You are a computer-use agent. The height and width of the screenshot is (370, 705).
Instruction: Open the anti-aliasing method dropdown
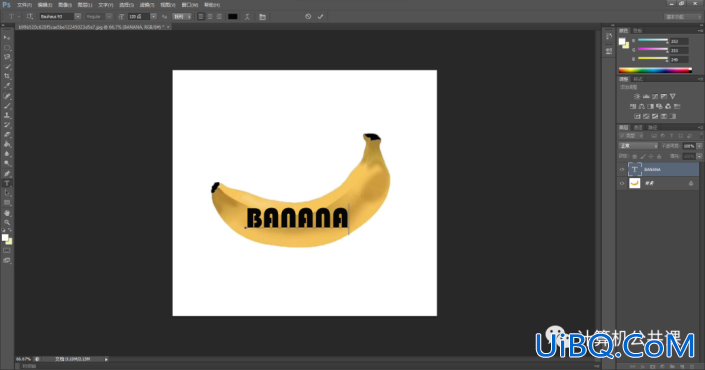point(182,17)
